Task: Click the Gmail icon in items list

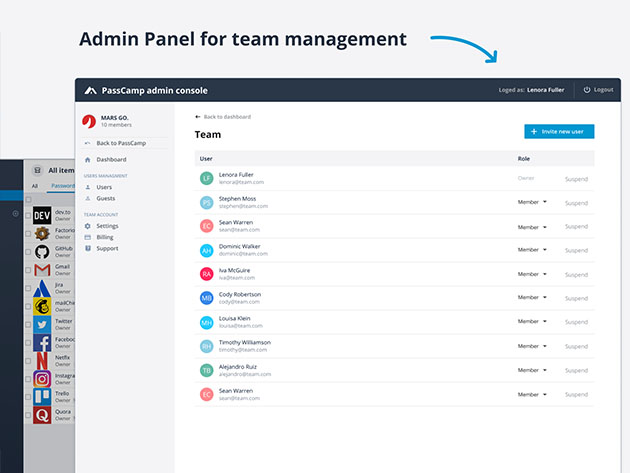Action: [42, 271]
